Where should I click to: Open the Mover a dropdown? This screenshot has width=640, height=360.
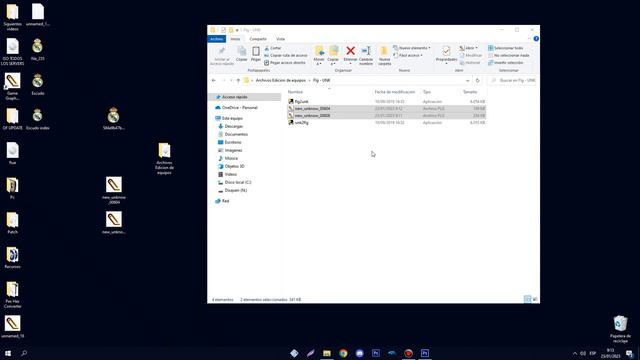pyautogui.click(x=319, y=56)
